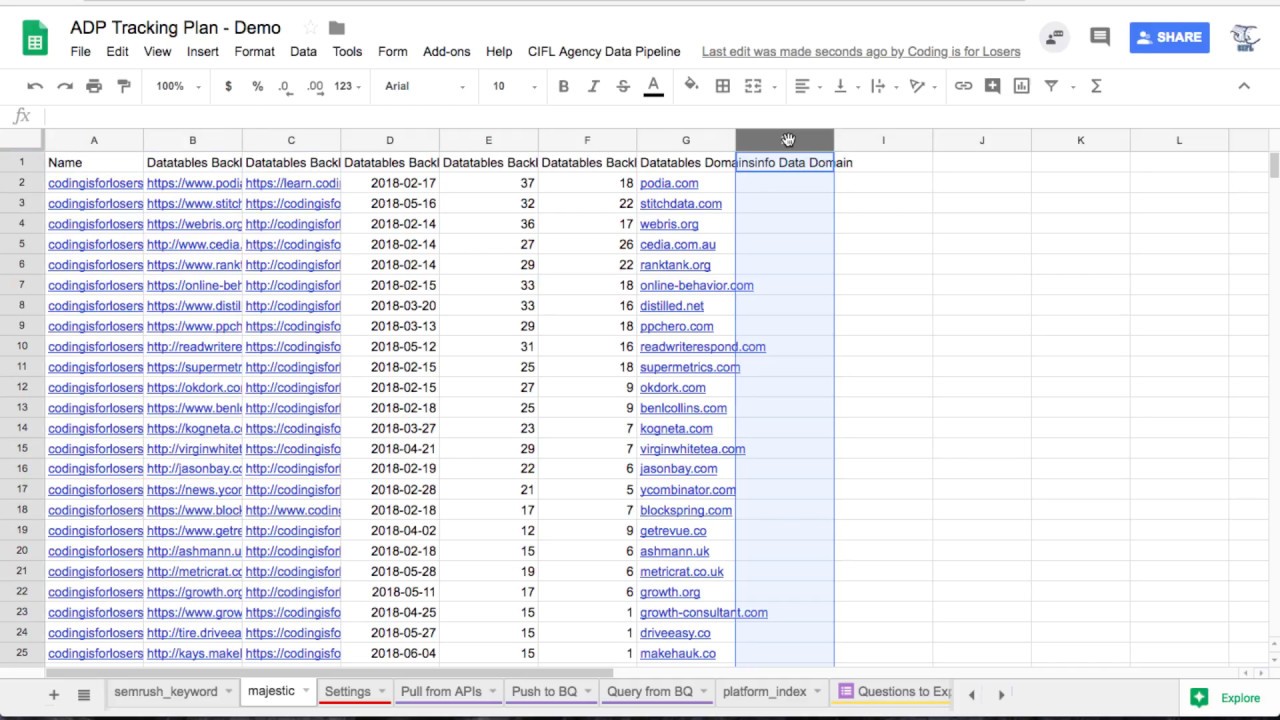Click the Last edit history link
Viewport: 1280px width, 720px height.
coord(861,52)
